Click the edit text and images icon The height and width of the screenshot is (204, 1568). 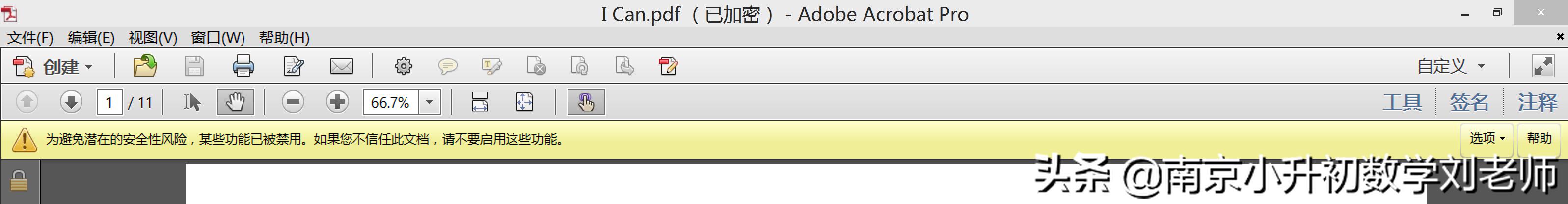coord(491,66)
